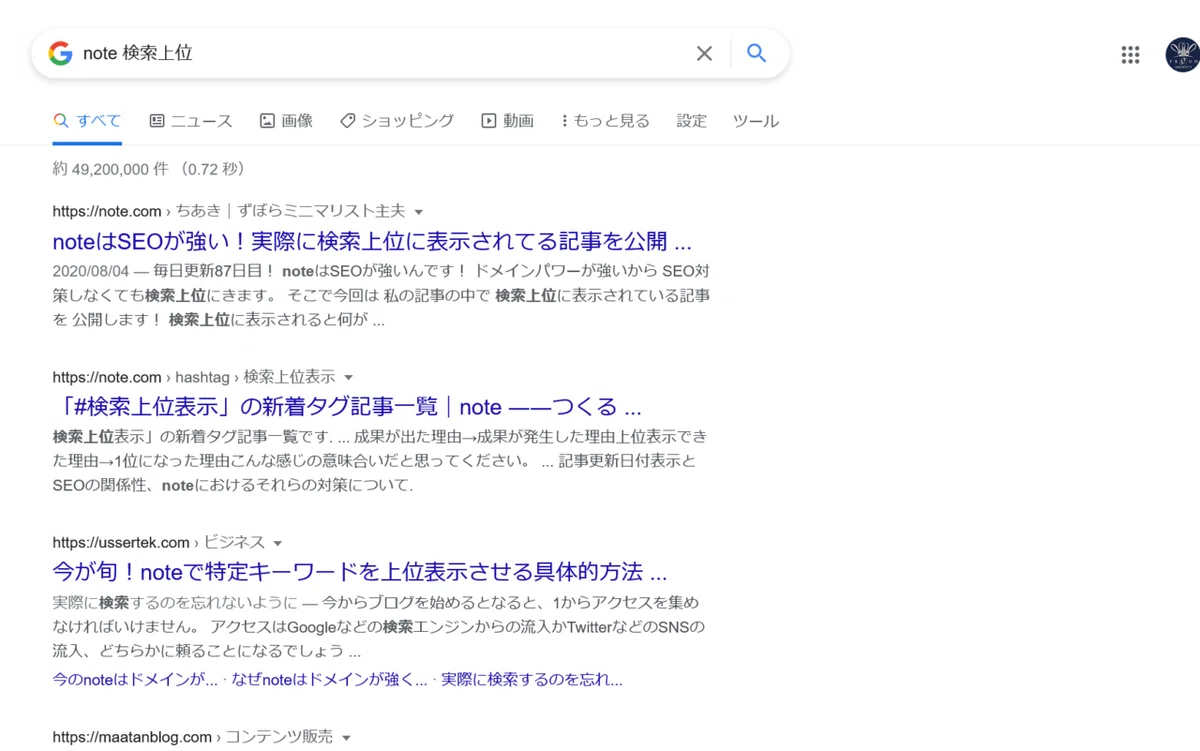
Task: Click result count 約 49,200,000 件 text
Action: (111, 169)
